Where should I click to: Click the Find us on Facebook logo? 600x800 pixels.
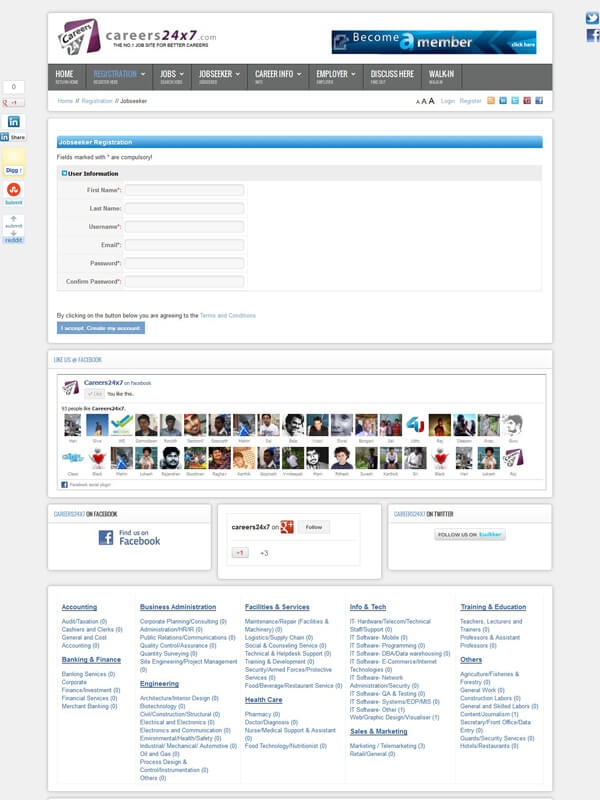(129, 537)
